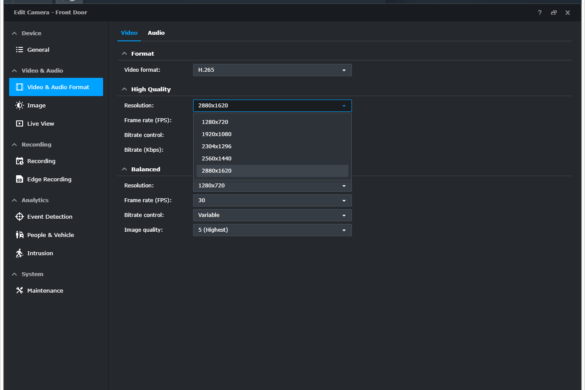Open People & Vehicle icon
Screen dimensions: 585x390
[x=19, y=235]
